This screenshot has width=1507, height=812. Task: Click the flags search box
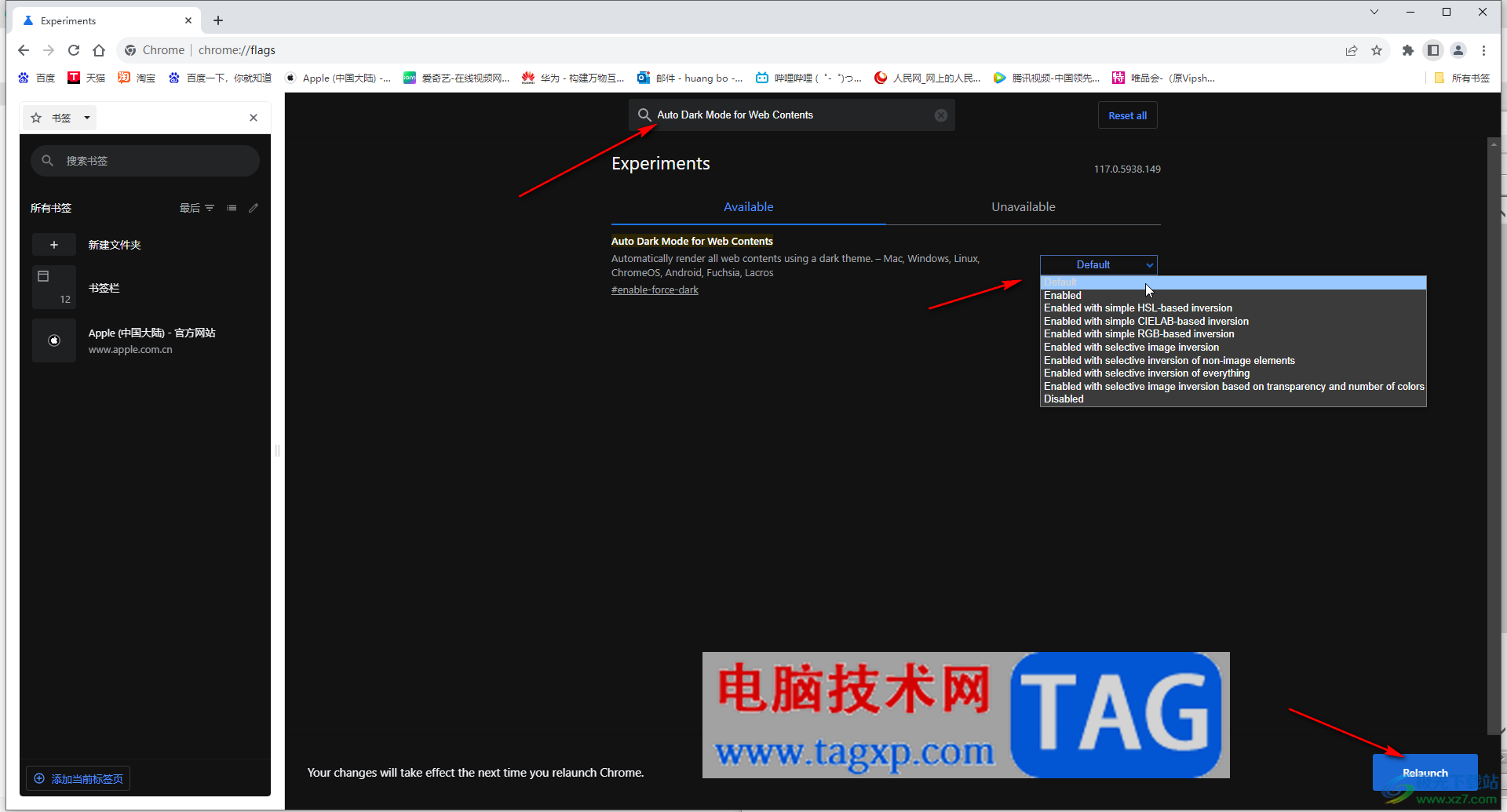791,115
